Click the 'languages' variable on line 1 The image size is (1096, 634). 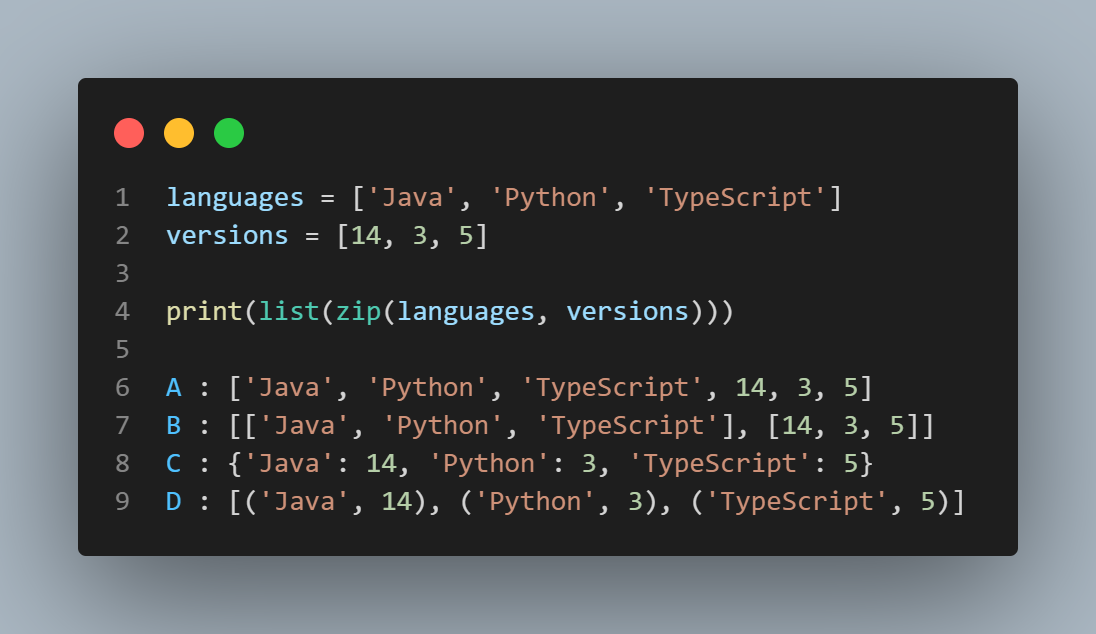235,198
